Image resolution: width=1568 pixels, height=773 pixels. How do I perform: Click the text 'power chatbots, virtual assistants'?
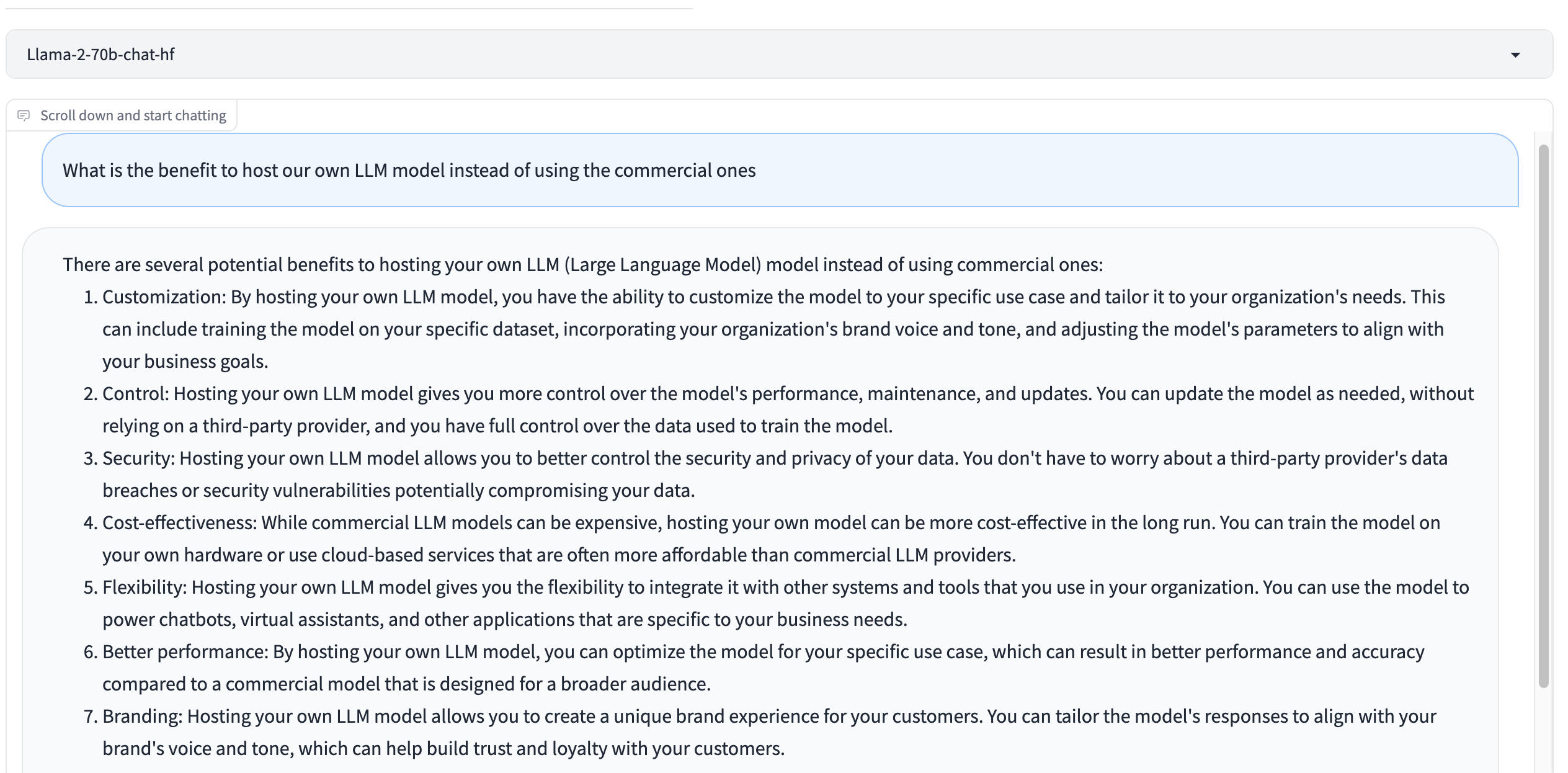tap(242, 620)
